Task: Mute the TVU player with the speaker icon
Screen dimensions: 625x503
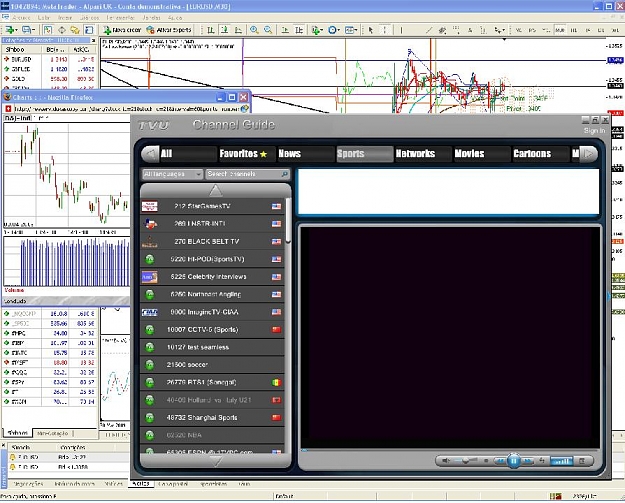Action: (x=446, y=461)
